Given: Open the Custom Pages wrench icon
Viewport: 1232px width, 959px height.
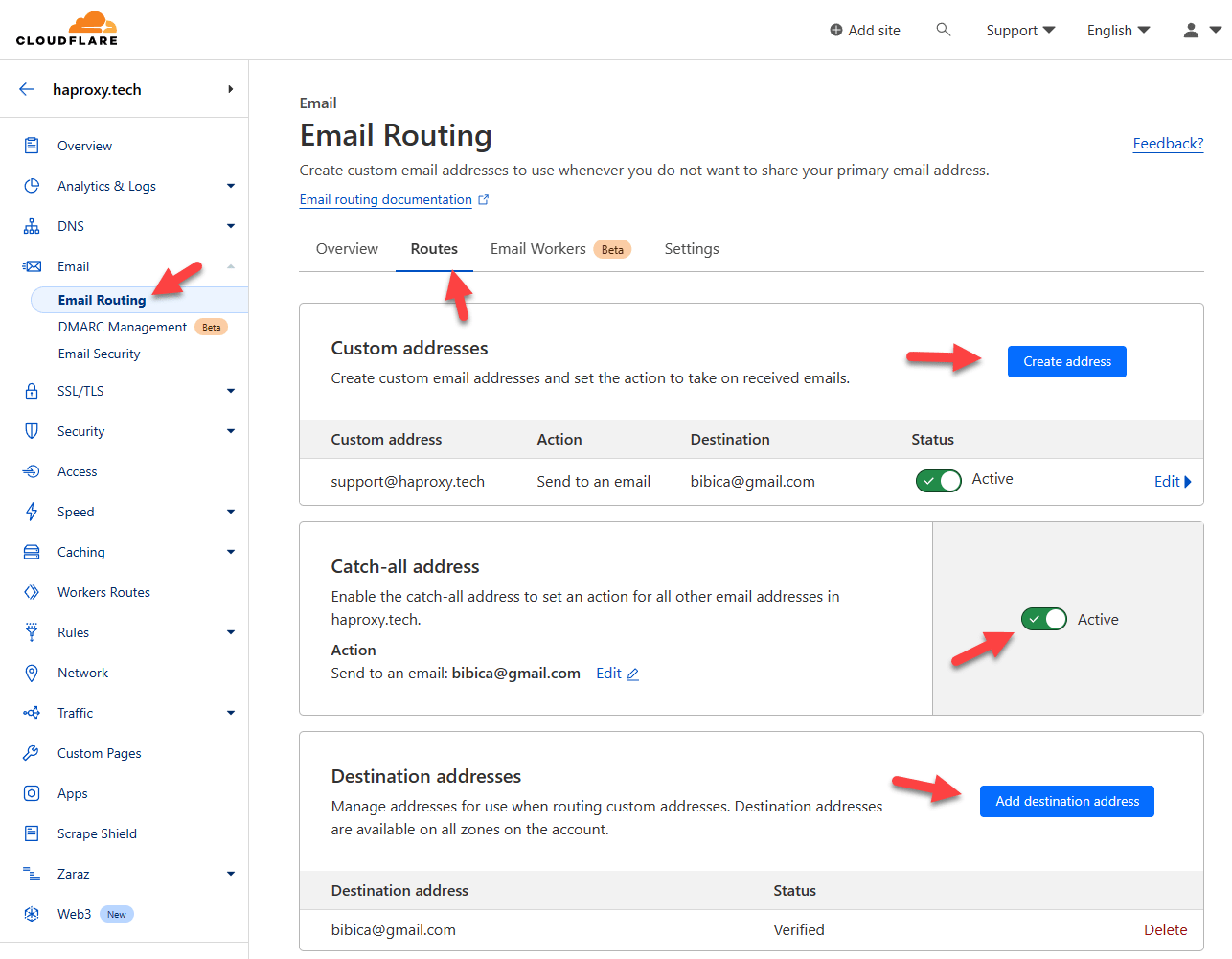Looking at the screenshot, I should click(x=32, y=753).
